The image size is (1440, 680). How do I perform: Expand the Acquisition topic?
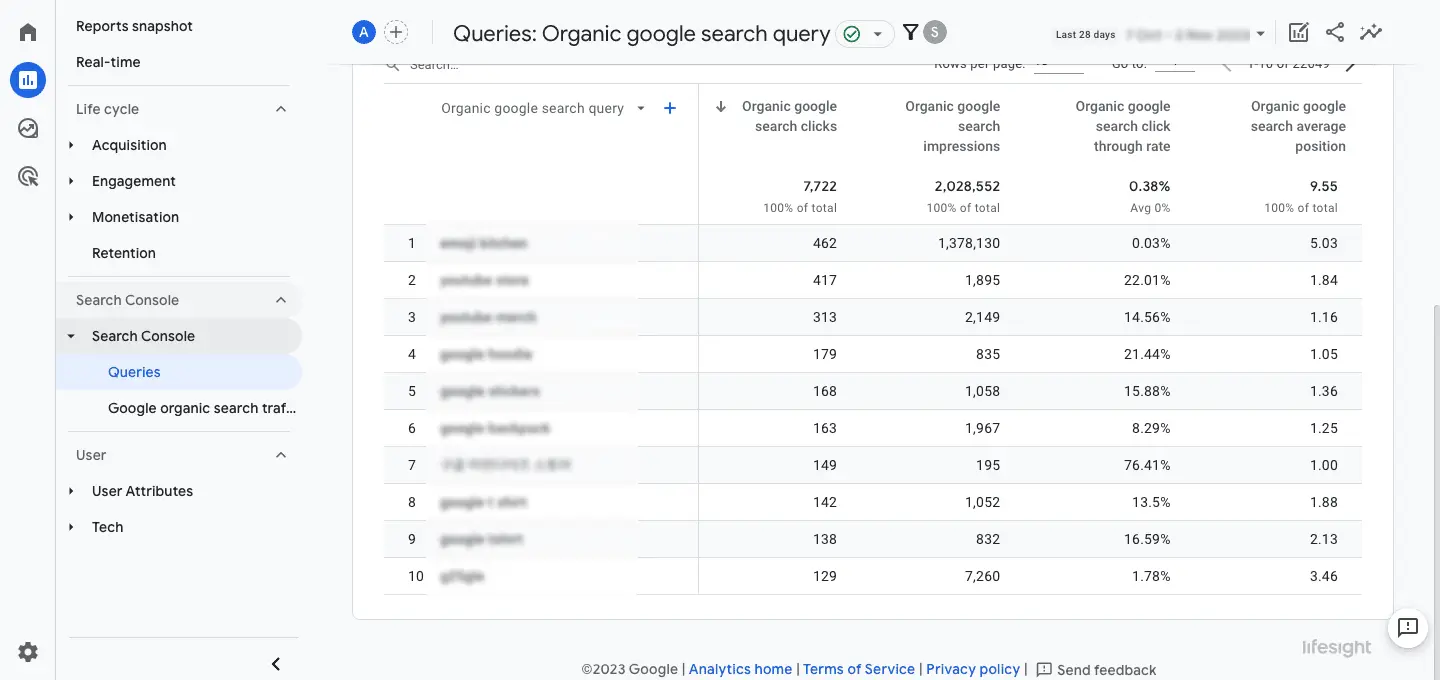coord(71,145)
